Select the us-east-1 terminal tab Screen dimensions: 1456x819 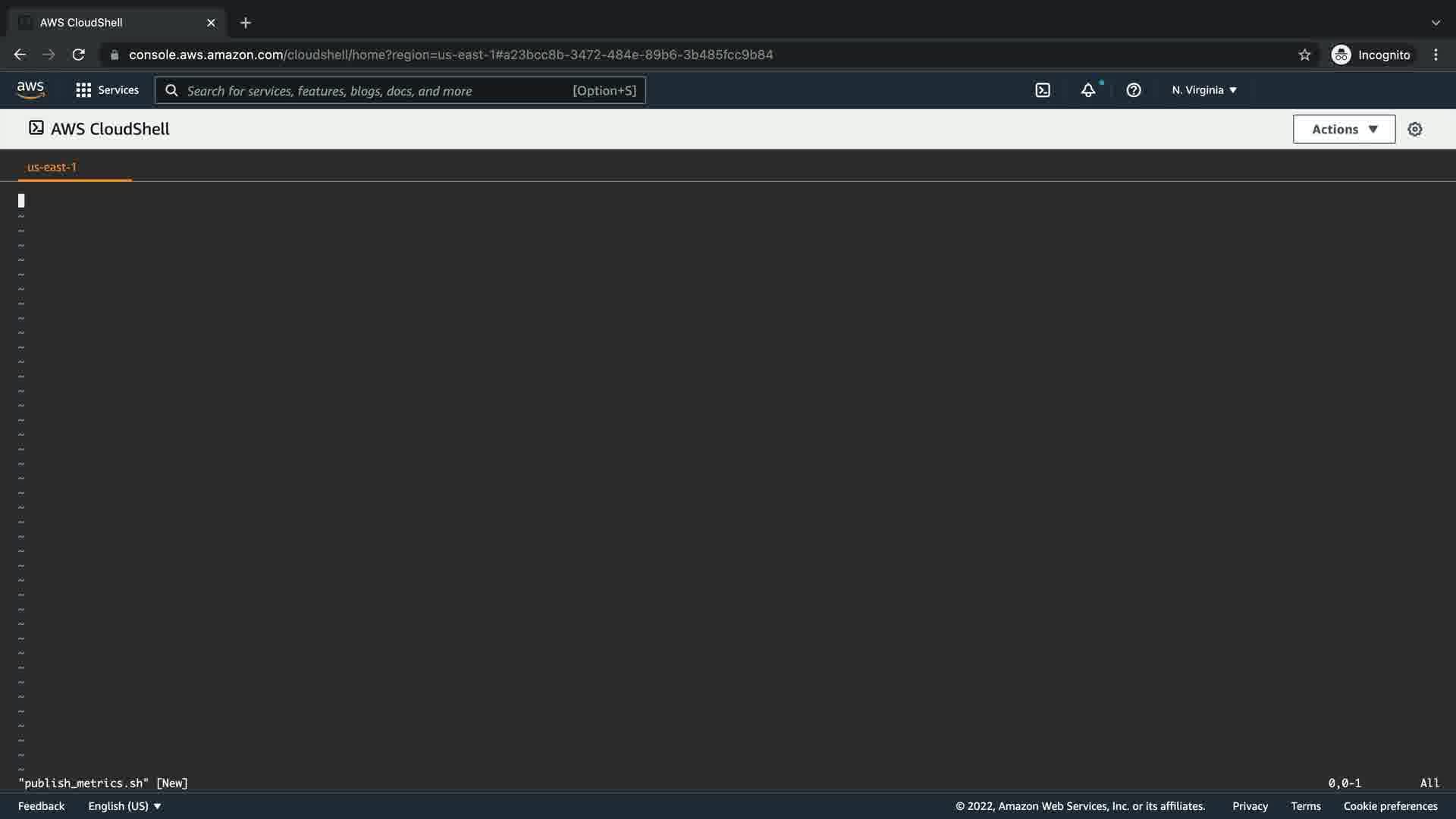click(x=52, y=167)
